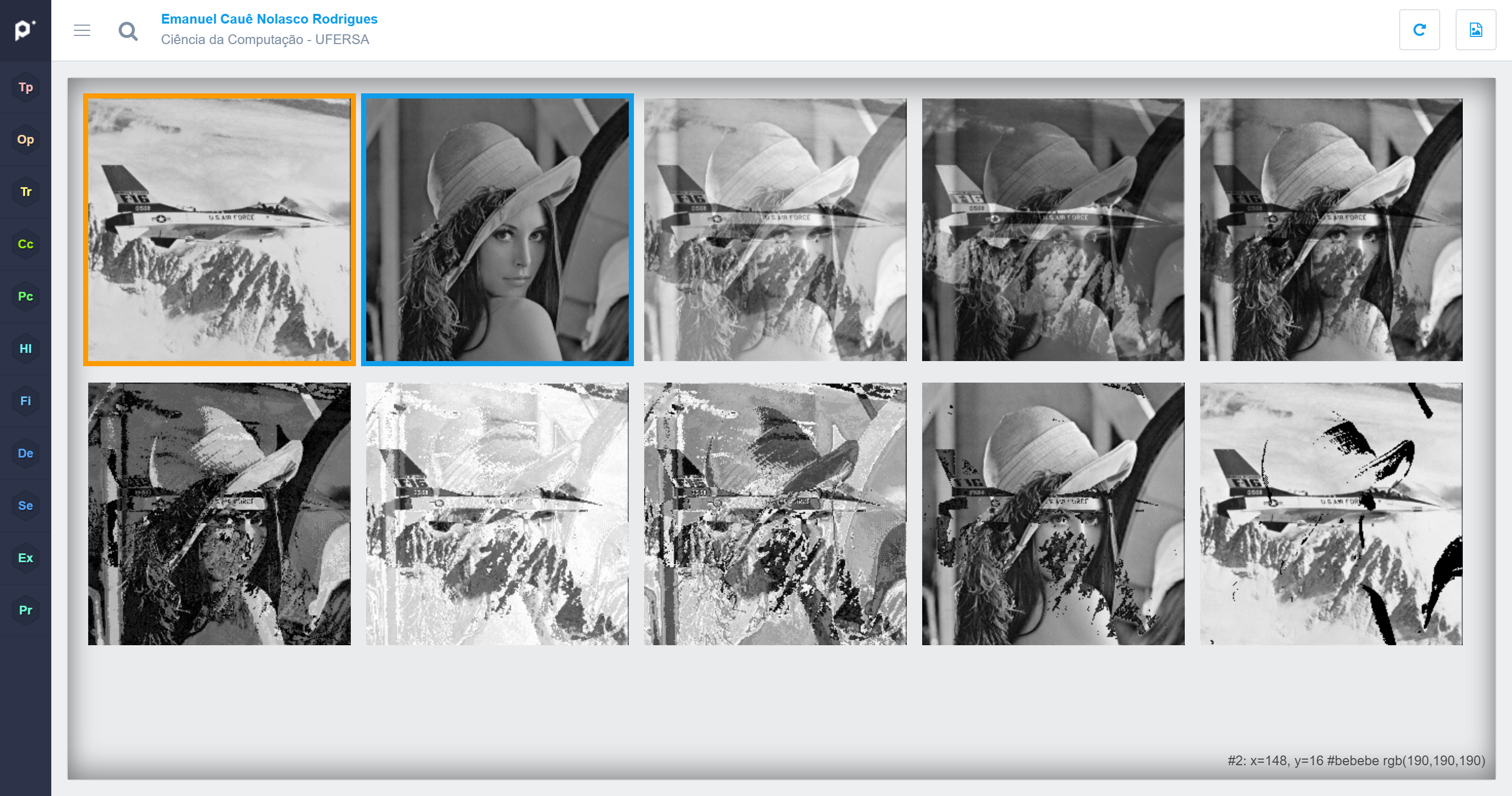Click the search magnifier icon
The width and height of the screenshot is (1512, 796).
coord(128,31)
